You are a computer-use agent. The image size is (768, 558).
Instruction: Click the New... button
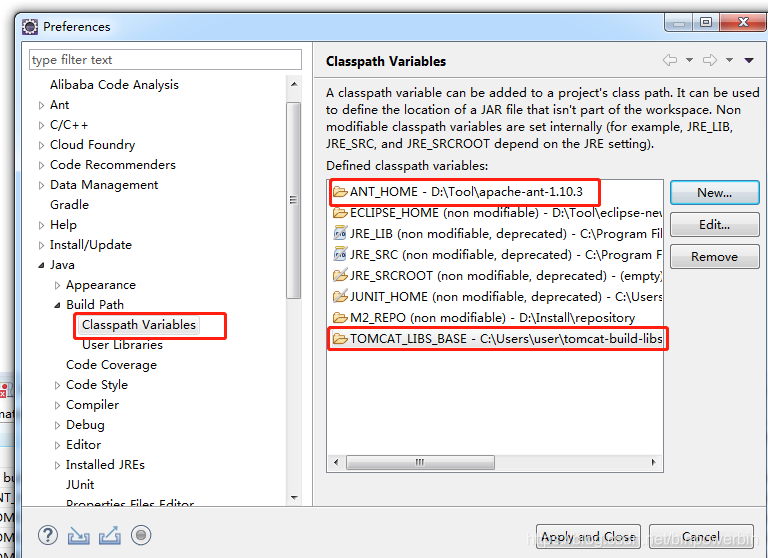715,193
